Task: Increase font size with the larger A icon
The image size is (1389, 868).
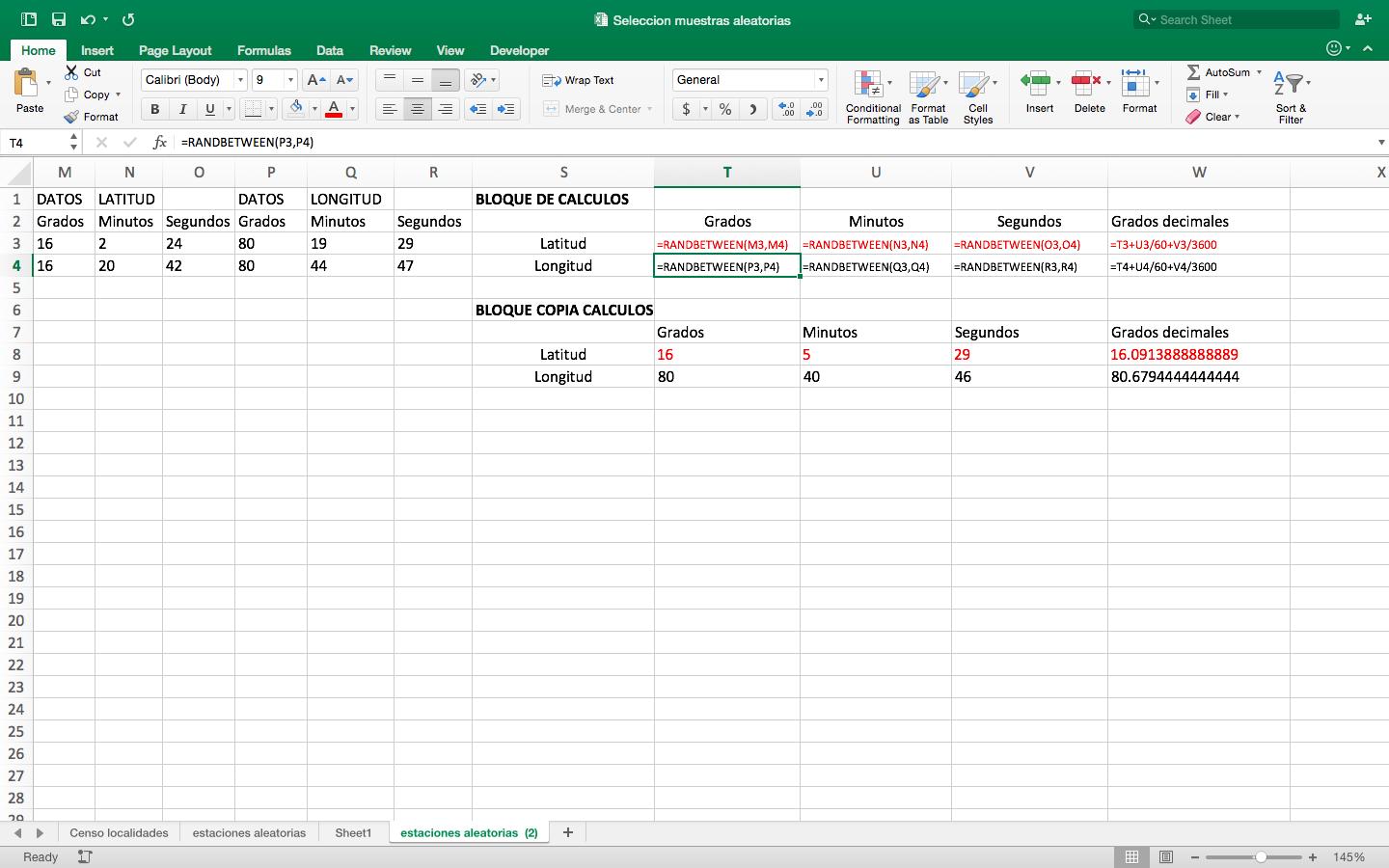Action: coord(315,80)
